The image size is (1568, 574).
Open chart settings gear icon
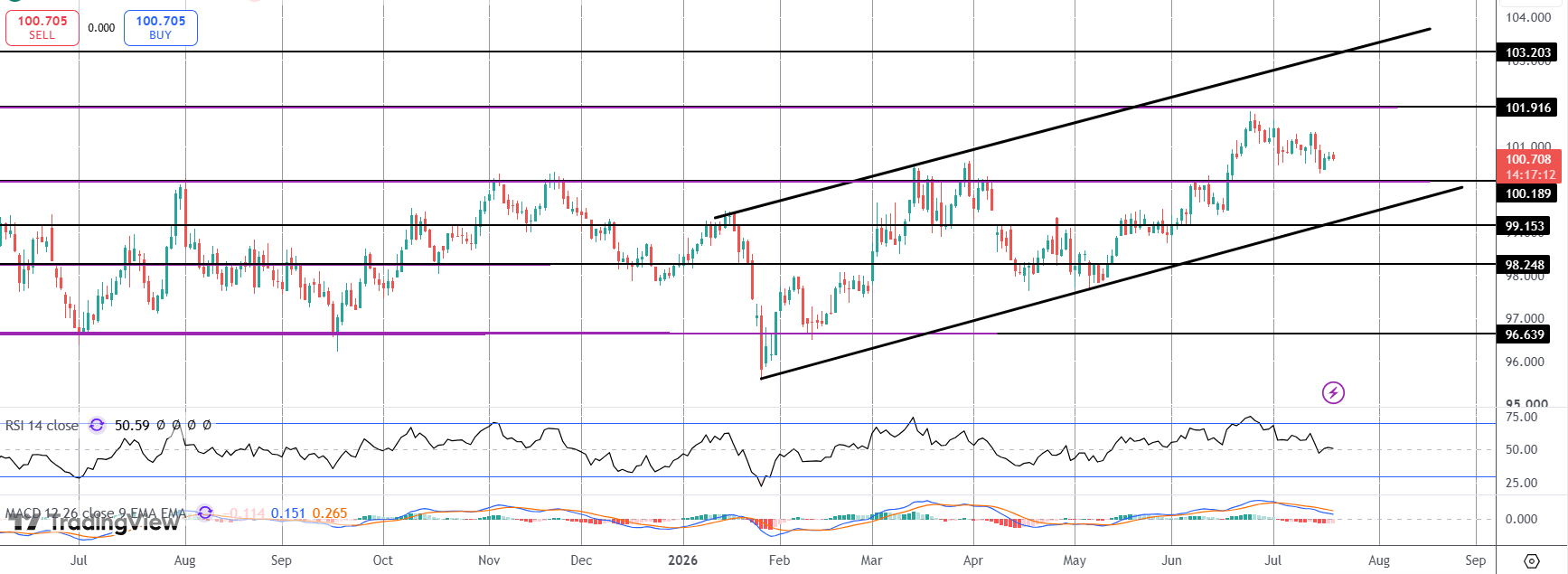point(1532,560)
